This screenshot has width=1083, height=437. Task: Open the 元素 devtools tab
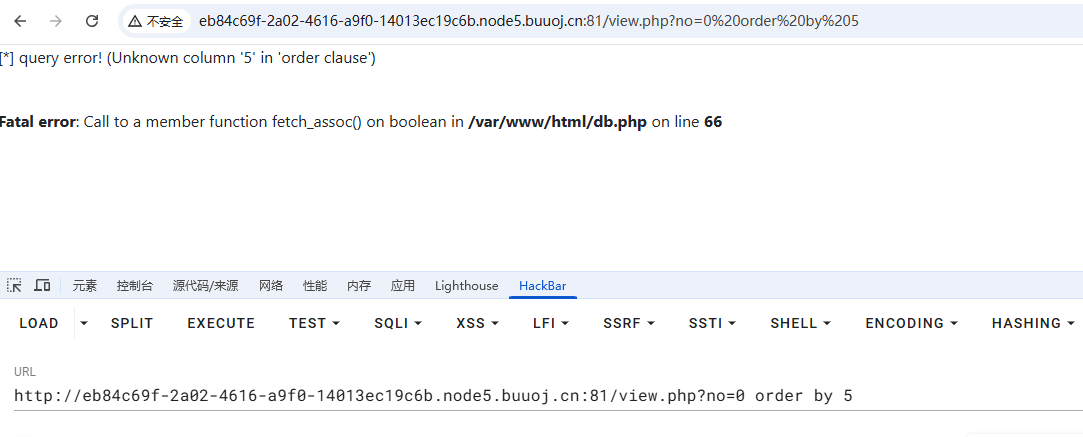point(85,286)
